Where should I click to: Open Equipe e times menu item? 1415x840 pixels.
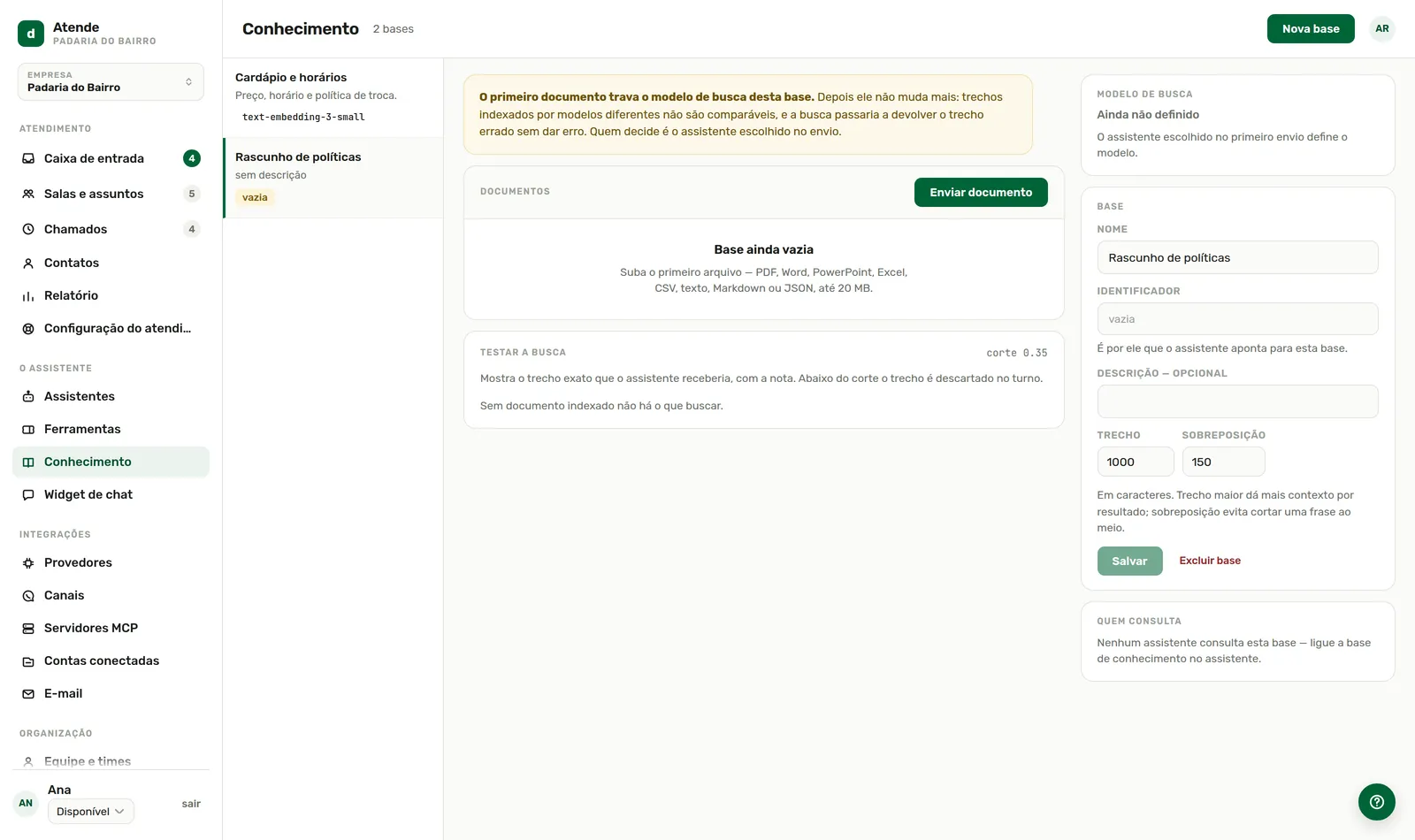[111, 760]
